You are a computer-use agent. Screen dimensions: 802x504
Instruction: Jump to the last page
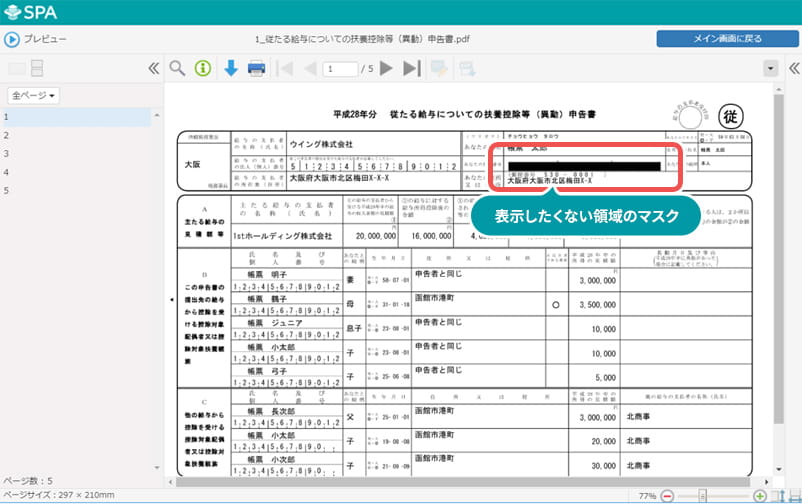click(412, 68)
